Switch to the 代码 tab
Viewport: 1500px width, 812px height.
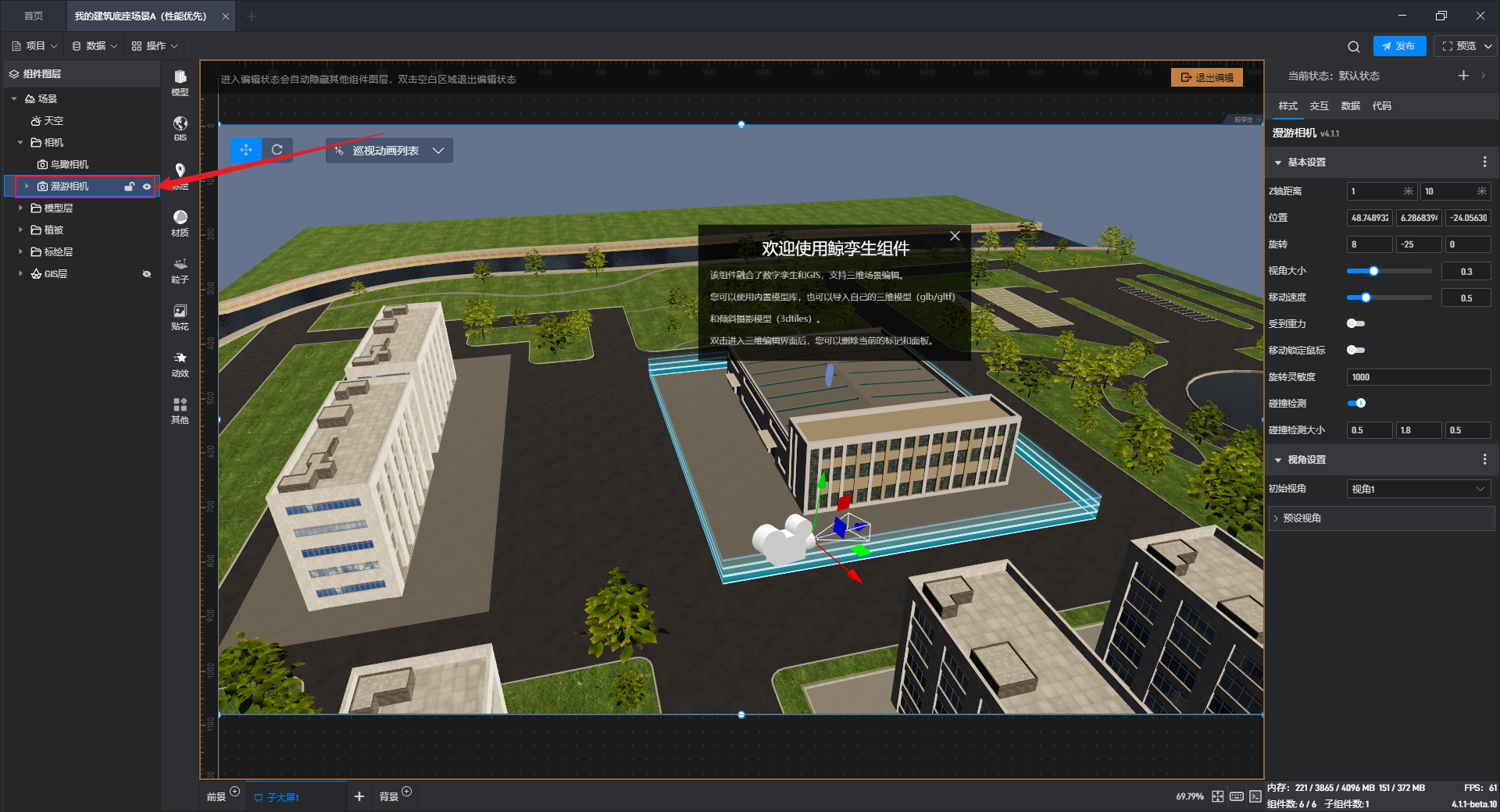[1381, 106]
